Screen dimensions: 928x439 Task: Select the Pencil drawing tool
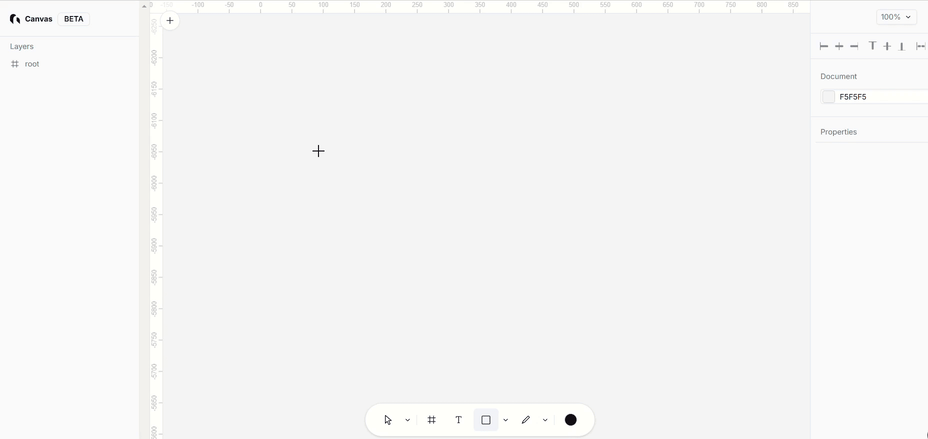coord(526,420)
